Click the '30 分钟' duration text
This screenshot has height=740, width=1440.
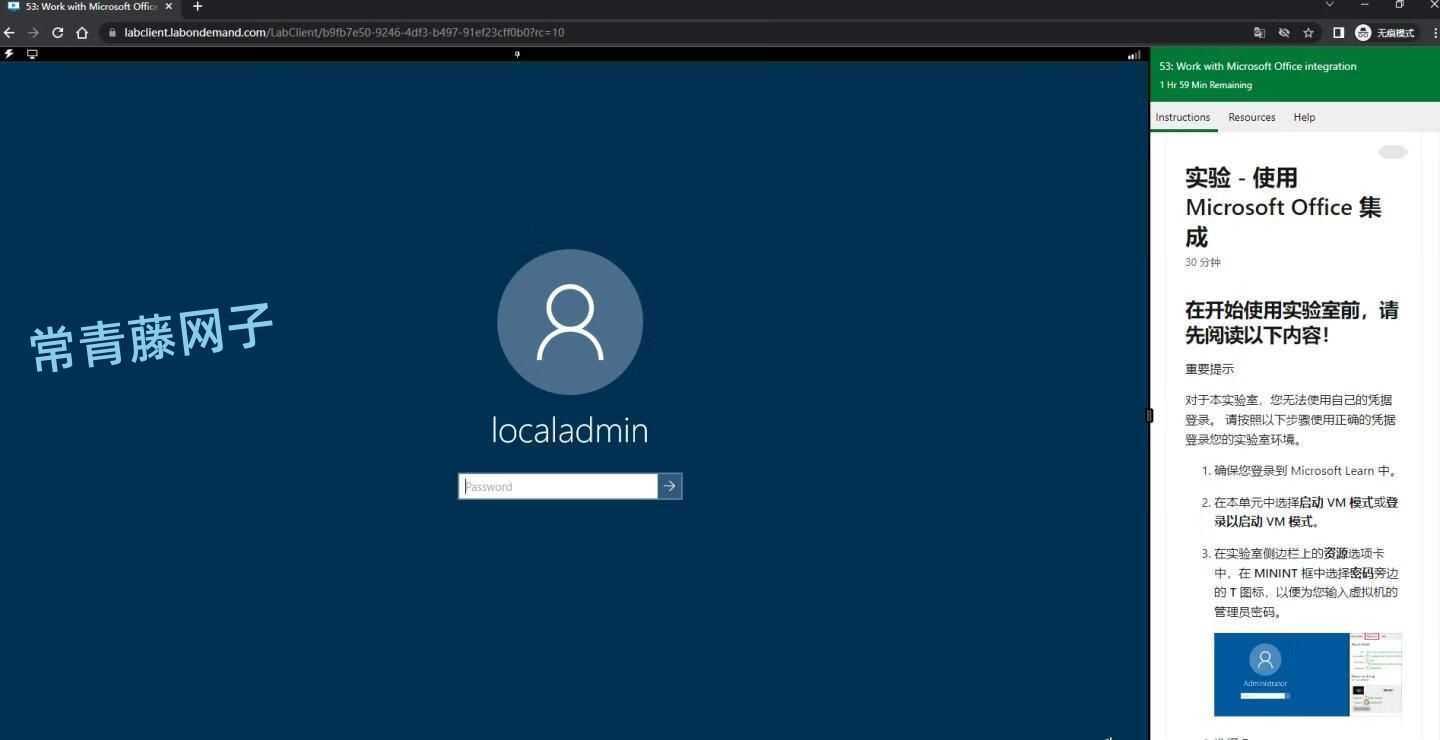pos(1203,262)
